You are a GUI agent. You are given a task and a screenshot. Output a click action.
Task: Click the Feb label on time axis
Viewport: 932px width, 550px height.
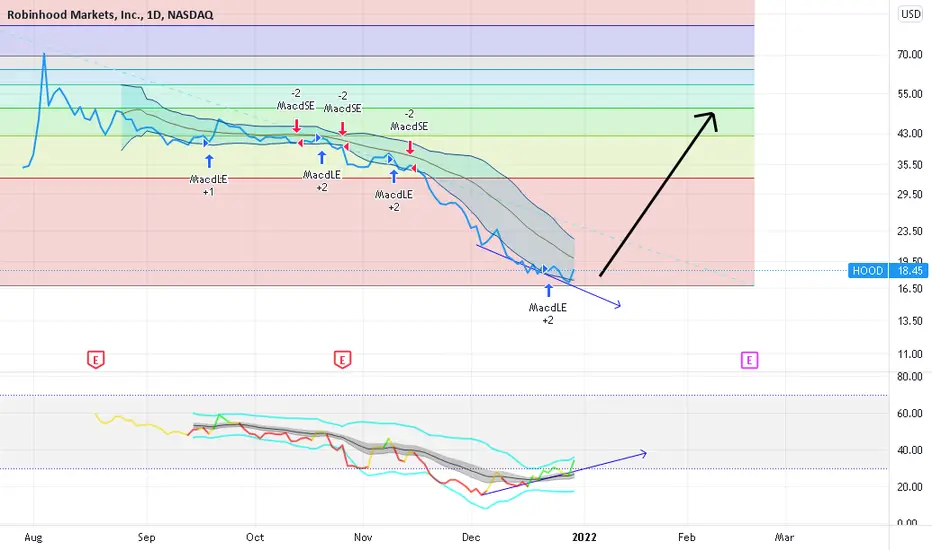pyautogui.click(x=687, y=537)
